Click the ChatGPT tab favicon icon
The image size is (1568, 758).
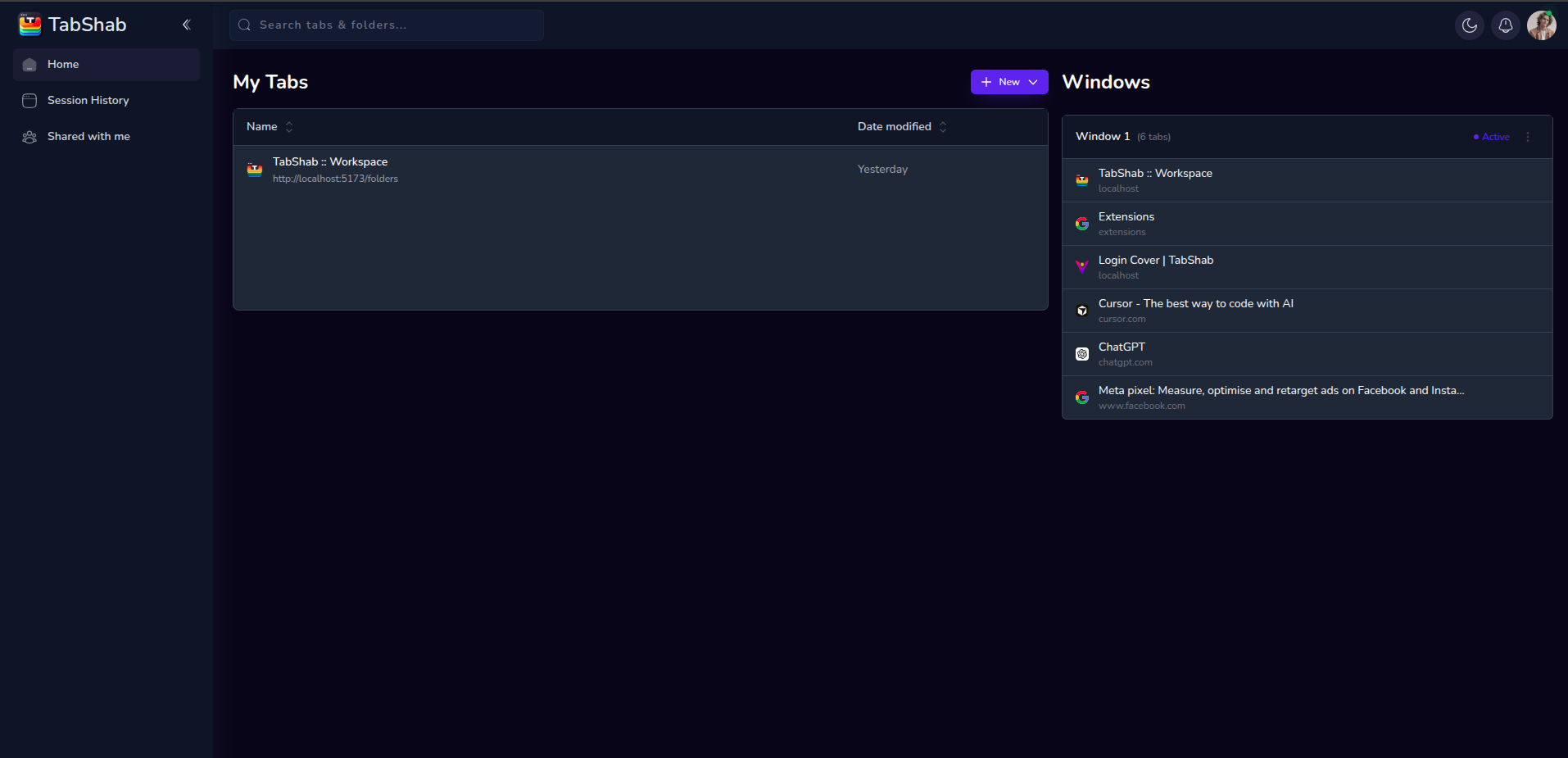[1082, 354]
